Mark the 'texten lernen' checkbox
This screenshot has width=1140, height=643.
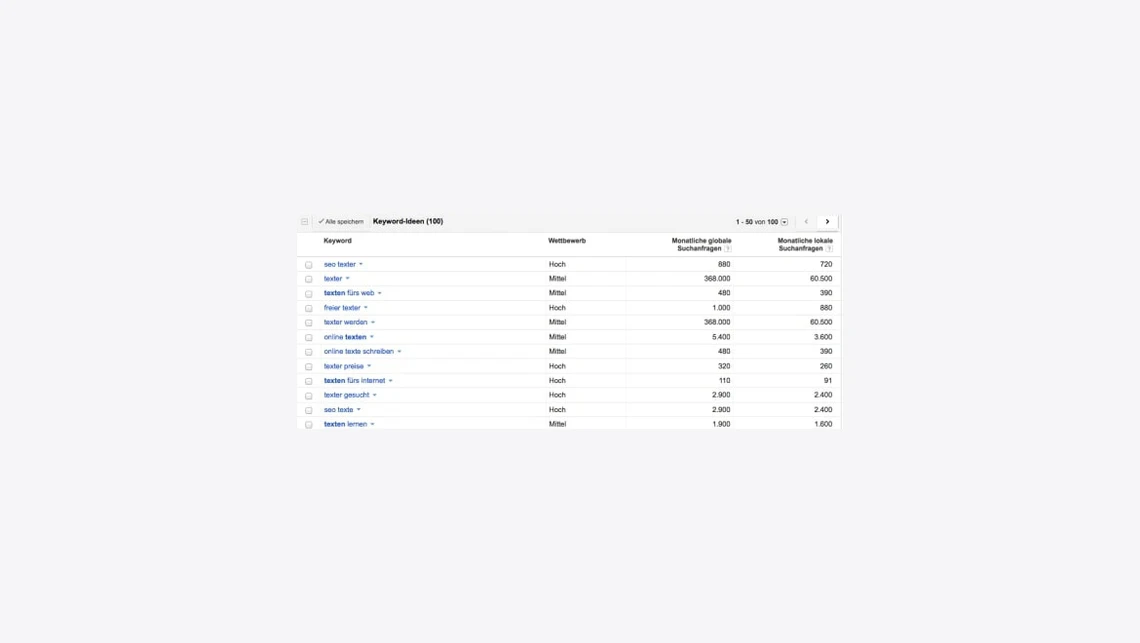[309, 425]
